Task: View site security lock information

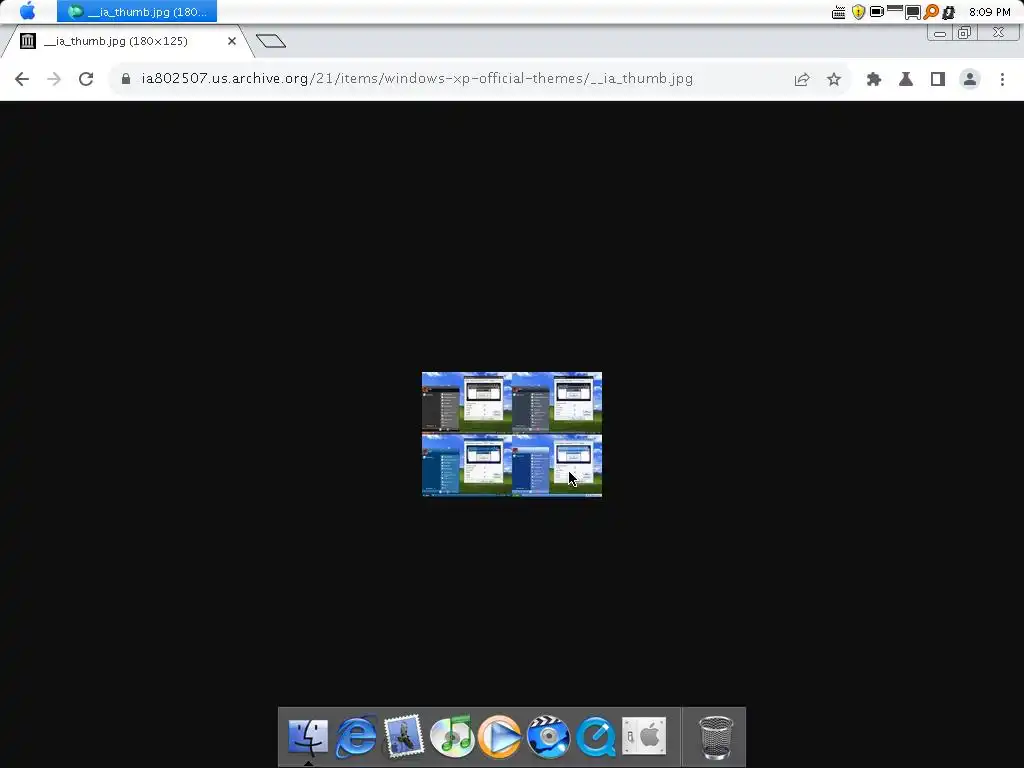Action: (126, 79)
